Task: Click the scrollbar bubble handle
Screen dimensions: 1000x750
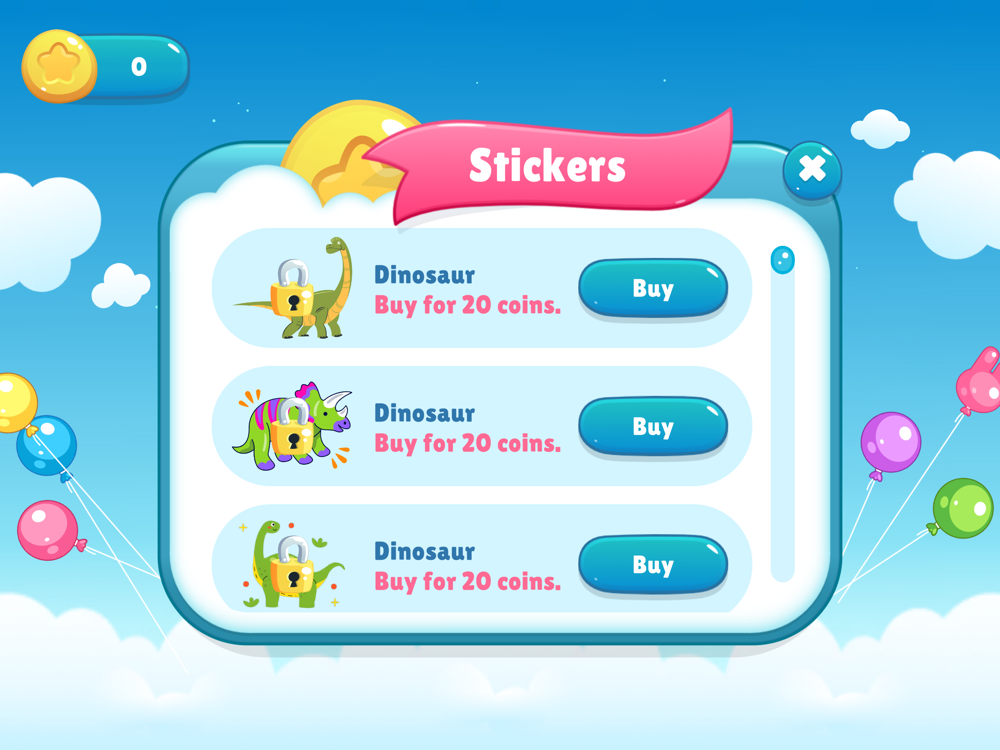Action: coord(783,260)
